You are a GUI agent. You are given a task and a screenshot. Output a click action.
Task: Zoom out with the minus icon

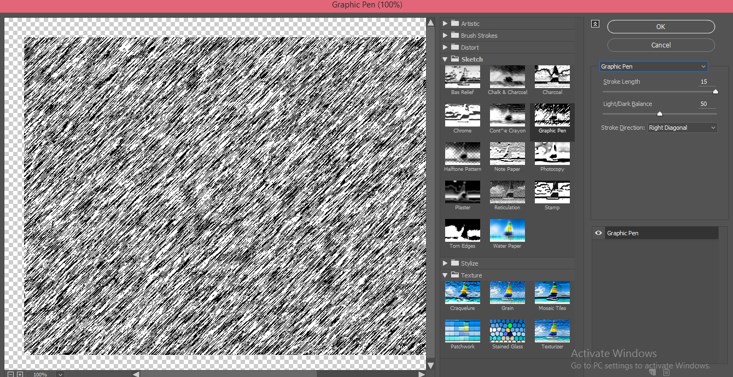[11, 374]
